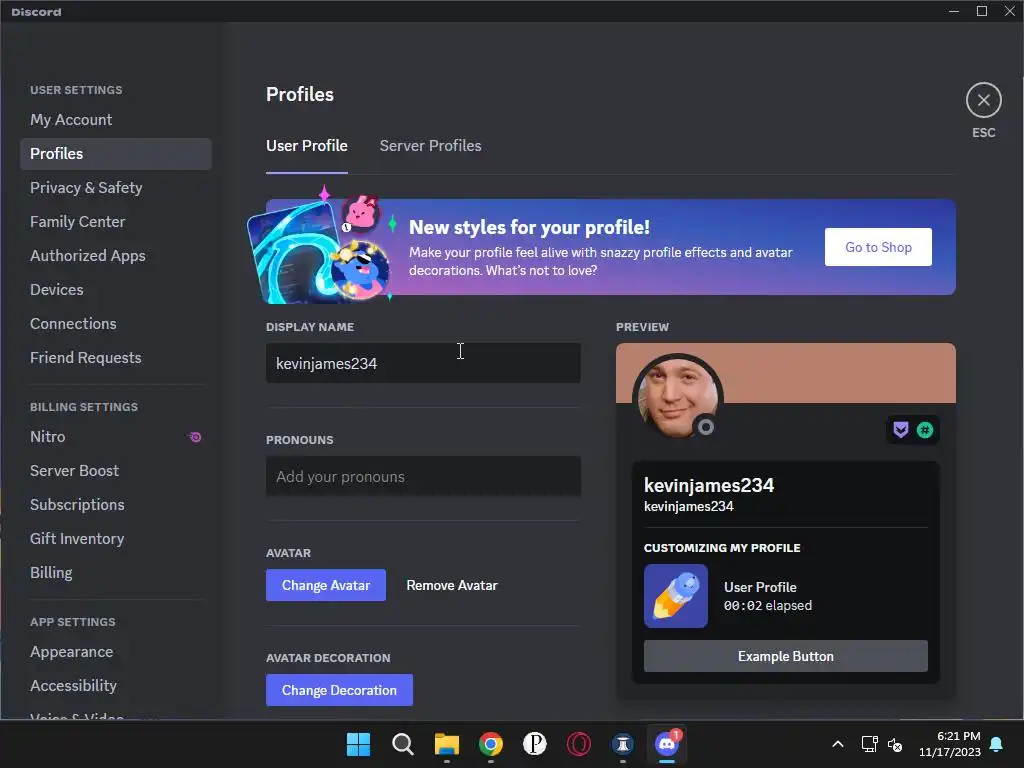Open Privacy & Safety settings
This screenshot has width=1024, height=768.
116,187
